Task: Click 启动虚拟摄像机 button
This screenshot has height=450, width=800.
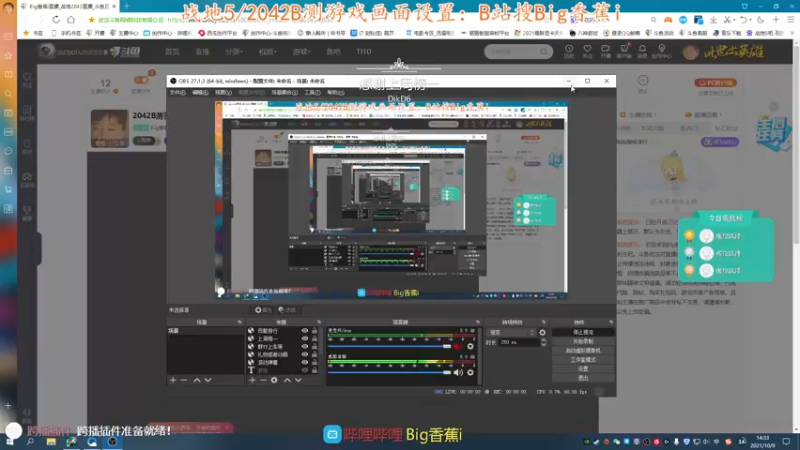Action: coord(583,351)
